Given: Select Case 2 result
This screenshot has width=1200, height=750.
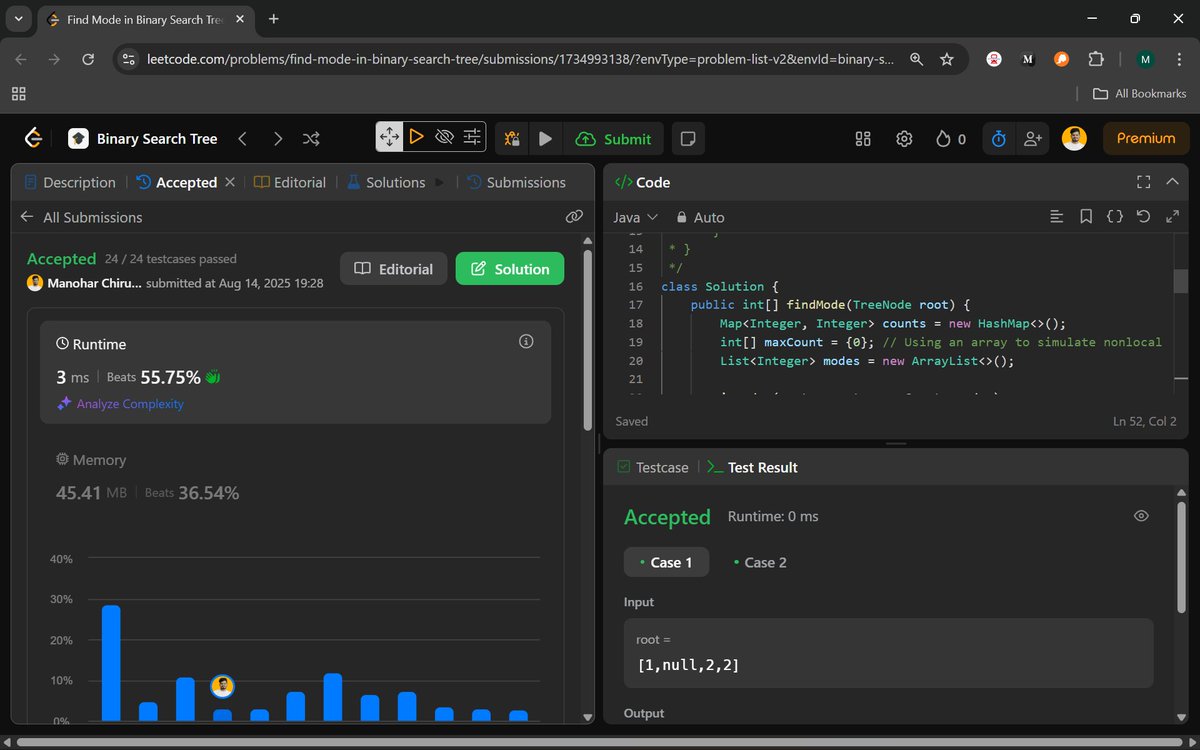Looking at the screenshot, I should coord(760,562).
